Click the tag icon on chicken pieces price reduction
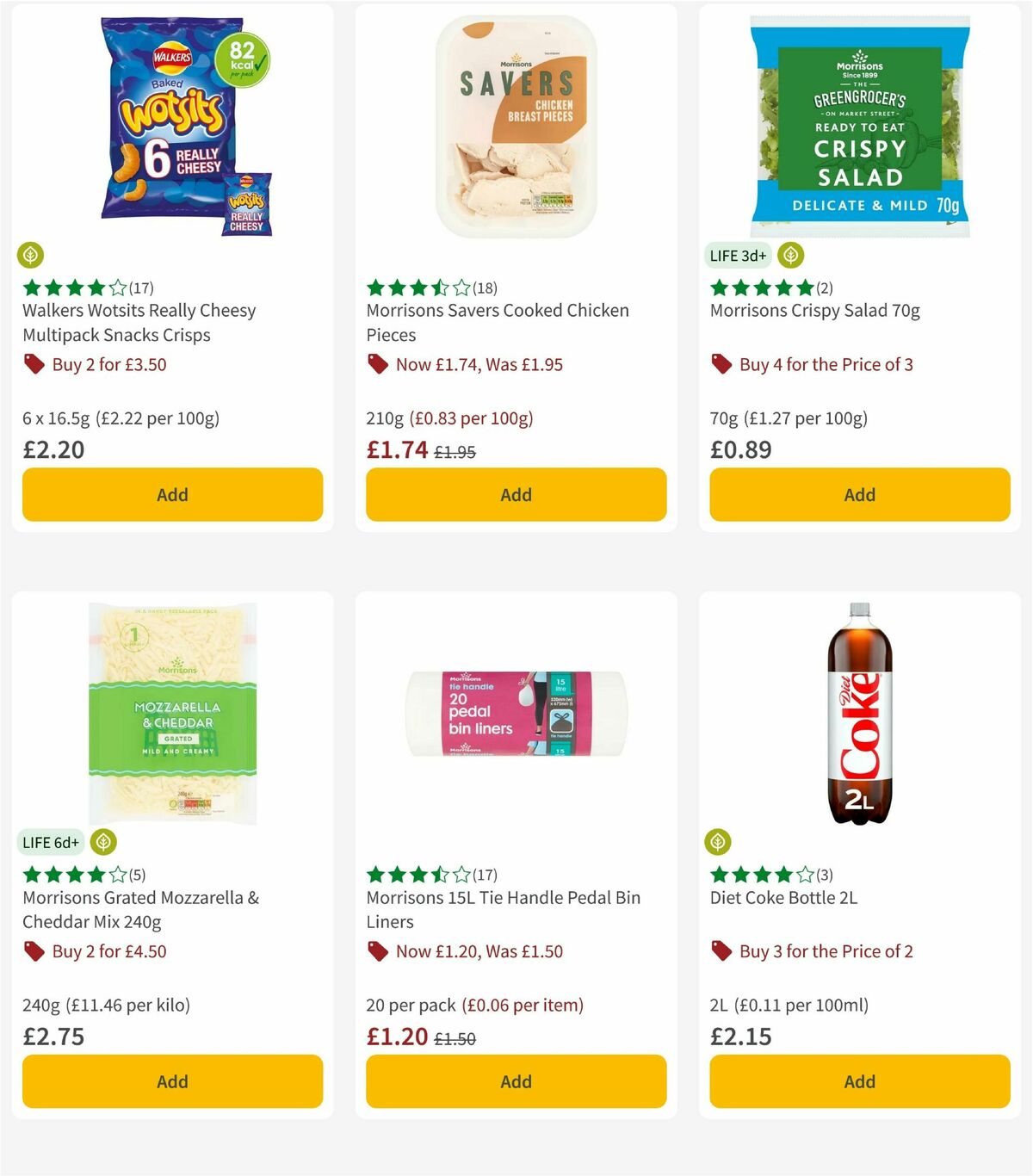Image resolution: width=1033 pixels, height=1176 pixels. coord(377,364)
